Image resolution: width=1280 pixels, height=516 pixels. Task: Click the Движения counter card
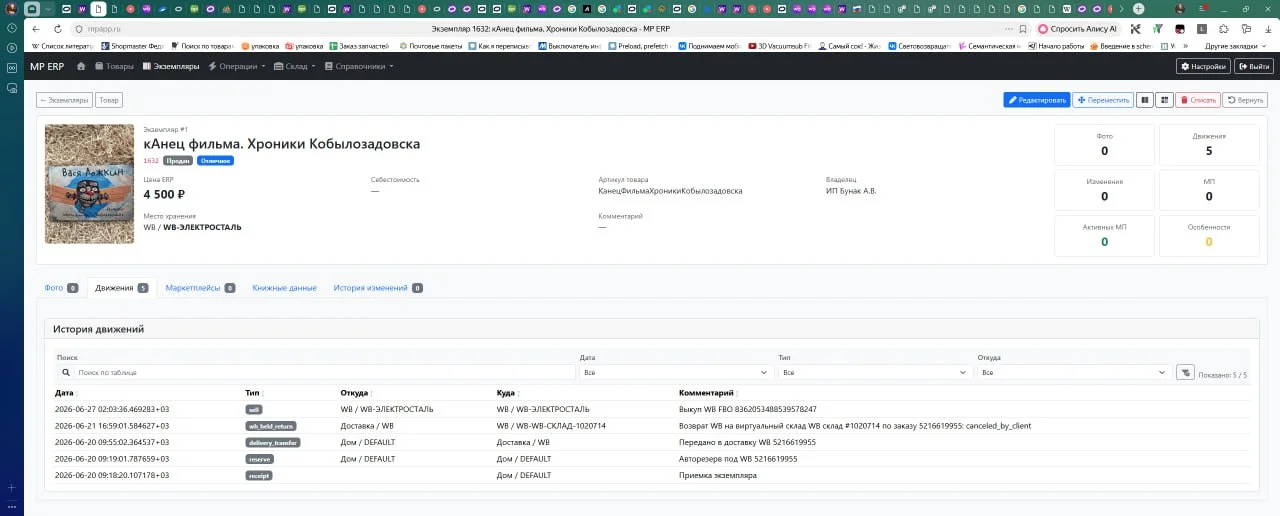pyautogui.click(x=1209, y=145)
